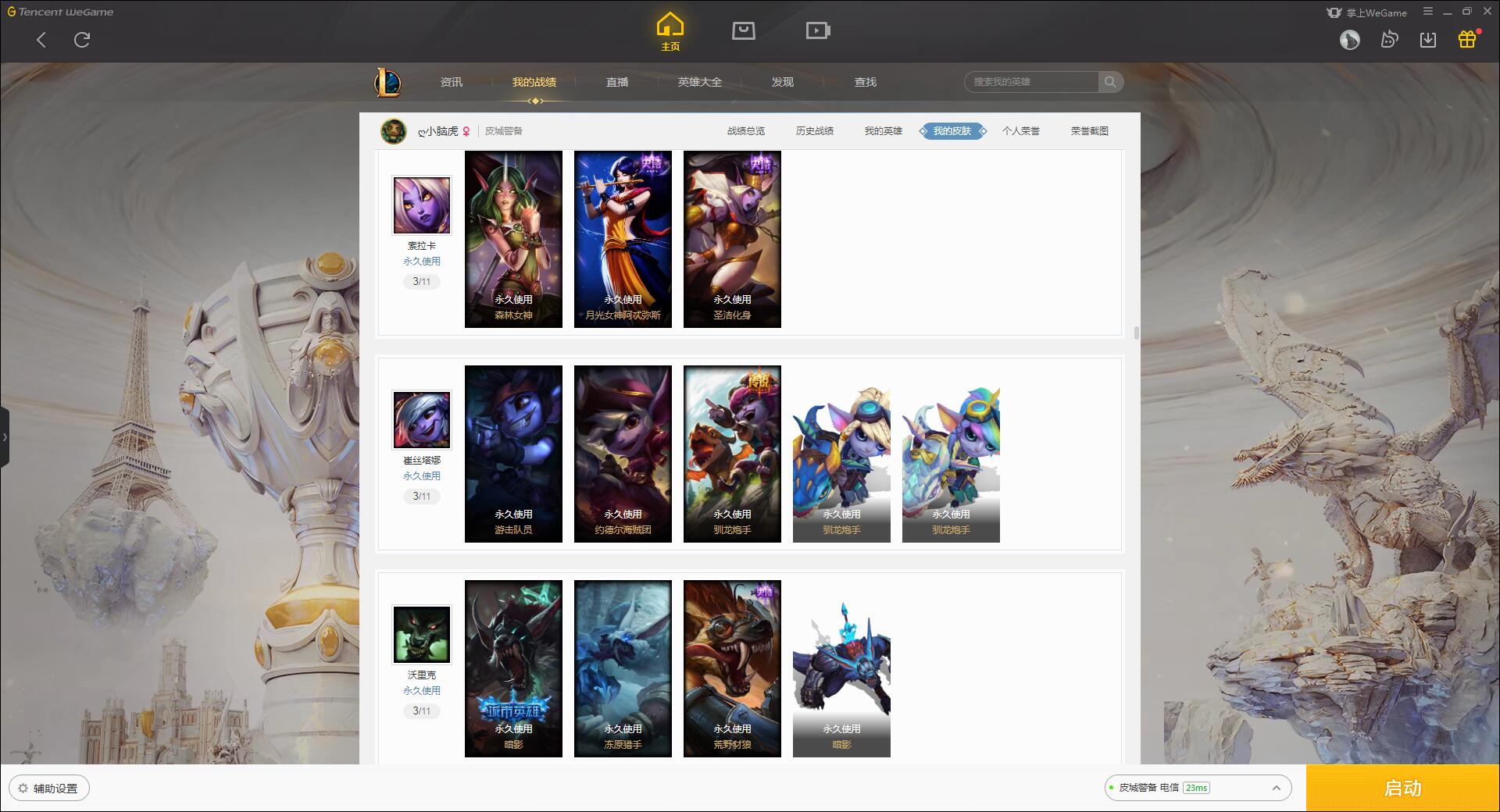Go back with the left arrow icon
The width and height of the screenshot is (1500, 812).
[41, 40]
